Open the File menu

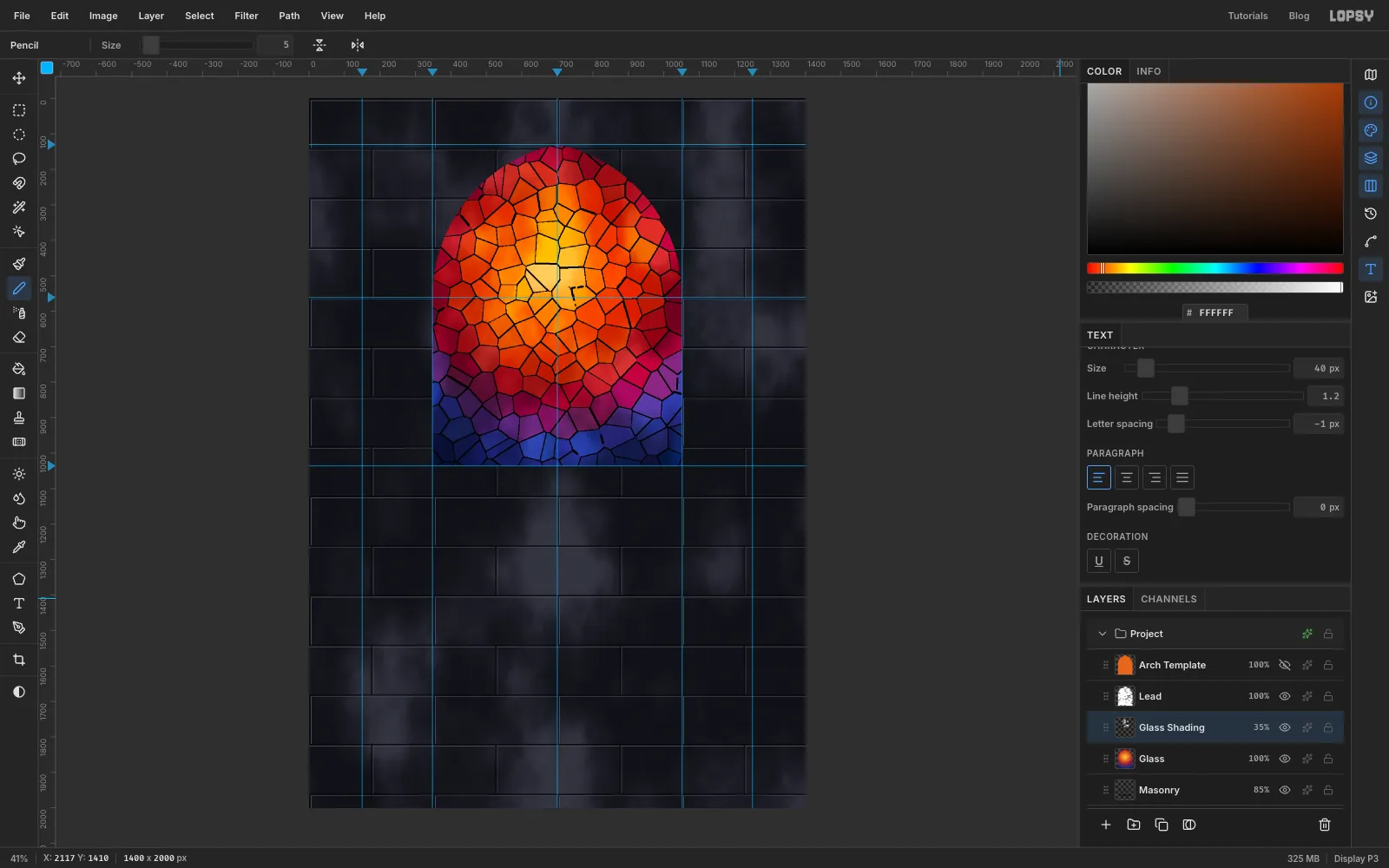pyautogui.click(x=22, y=16)
